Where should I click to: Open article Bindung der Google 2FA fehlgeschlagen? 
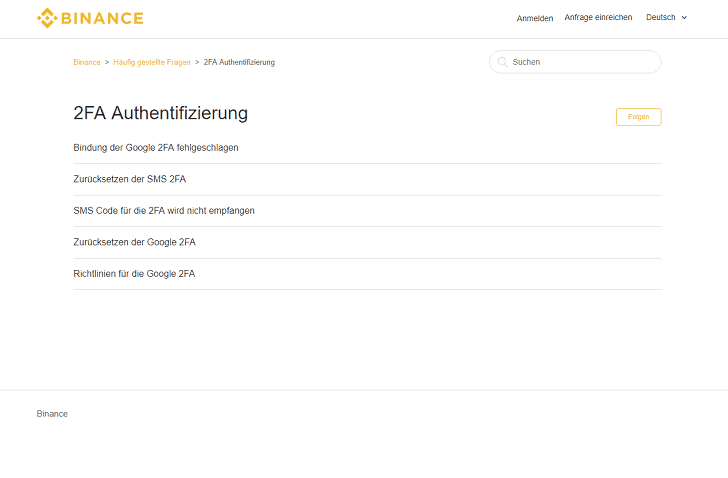(x=156, y=148)
